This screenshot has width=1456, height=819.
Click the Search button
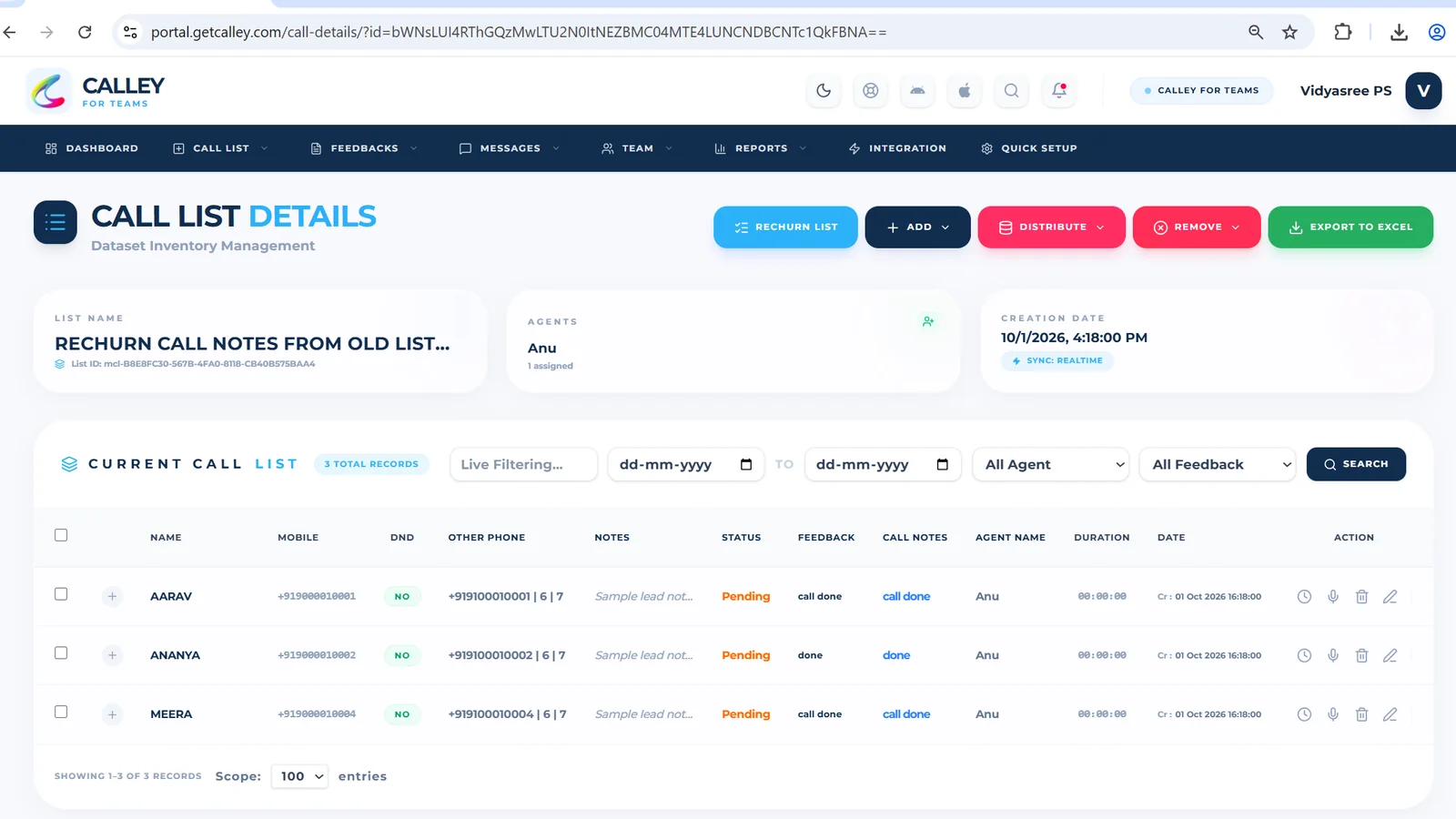coord(1356,464)
